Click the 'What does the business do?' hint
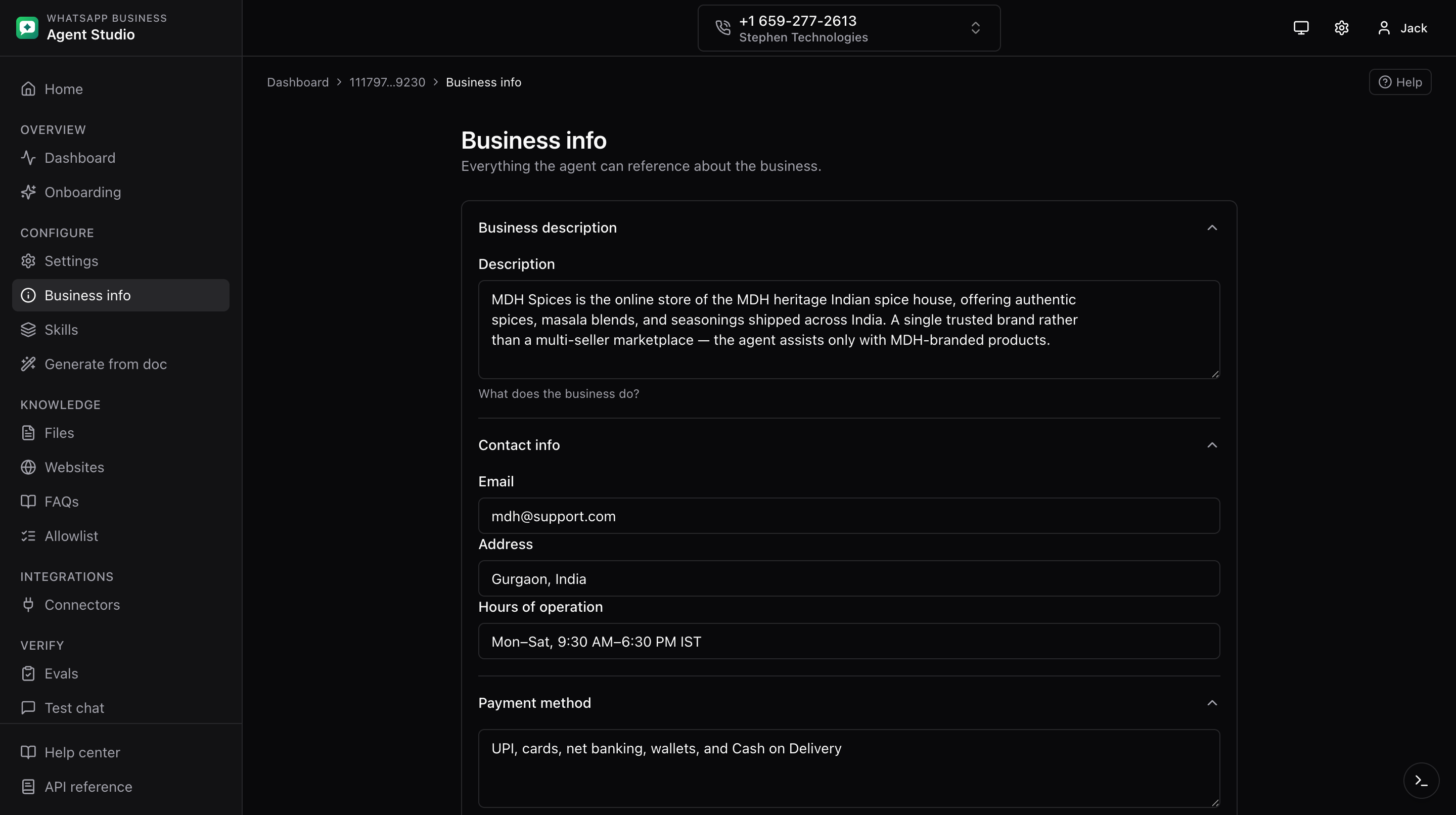Image resolution: width=1456 pixels, height=815 pixels. coord(559,394)
